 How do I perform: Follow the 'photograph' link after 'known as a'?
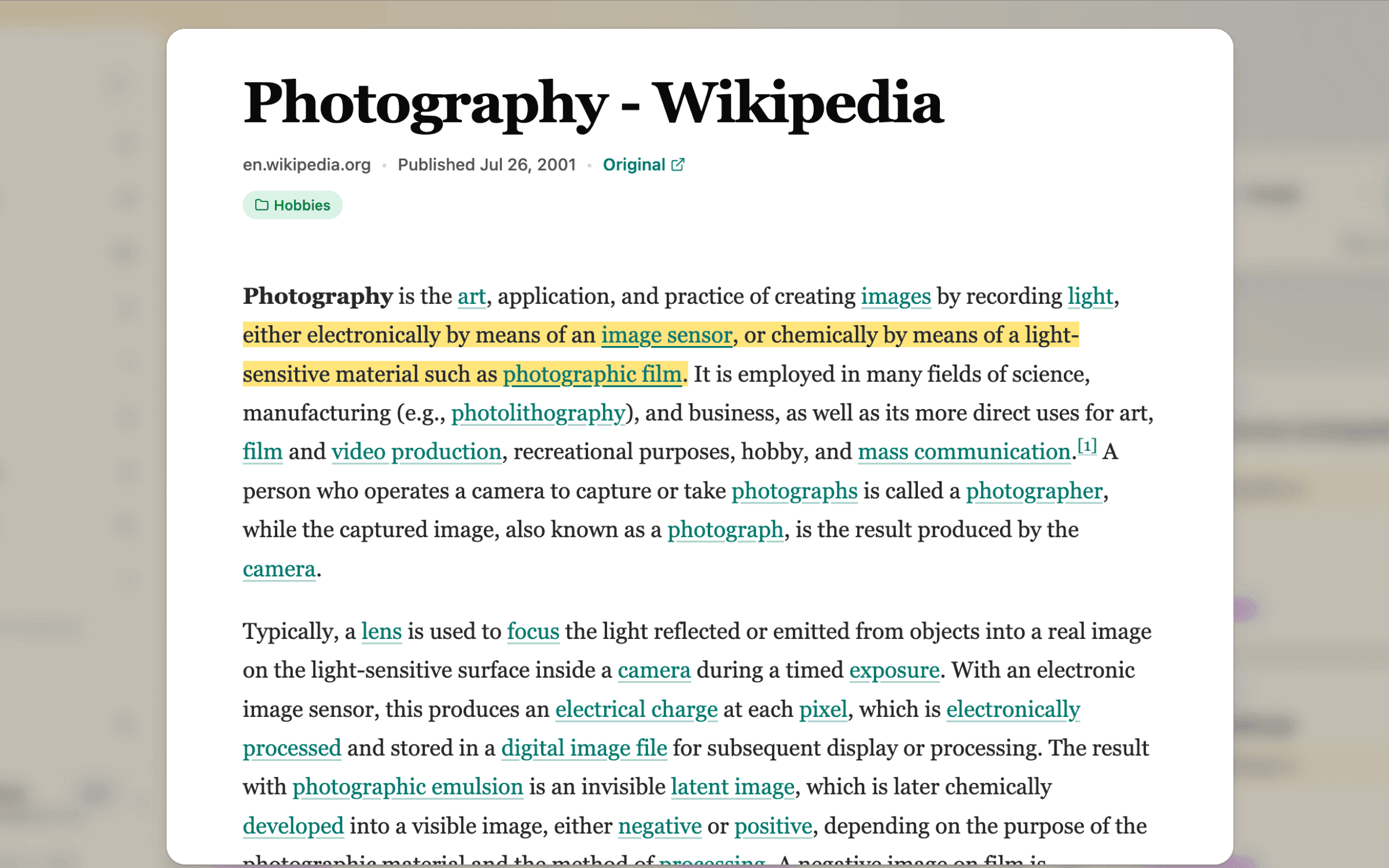pos(725,530)
